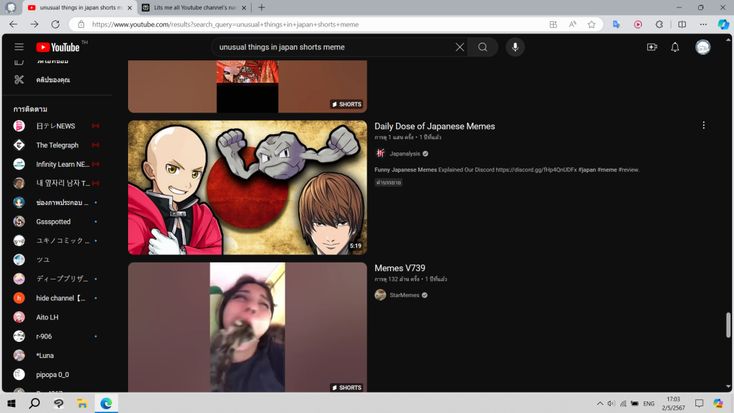Image resolution: width=734 pixels, height=413 pixels.
Task: Open the Windows Start menu
Action: tap(11, 403)
